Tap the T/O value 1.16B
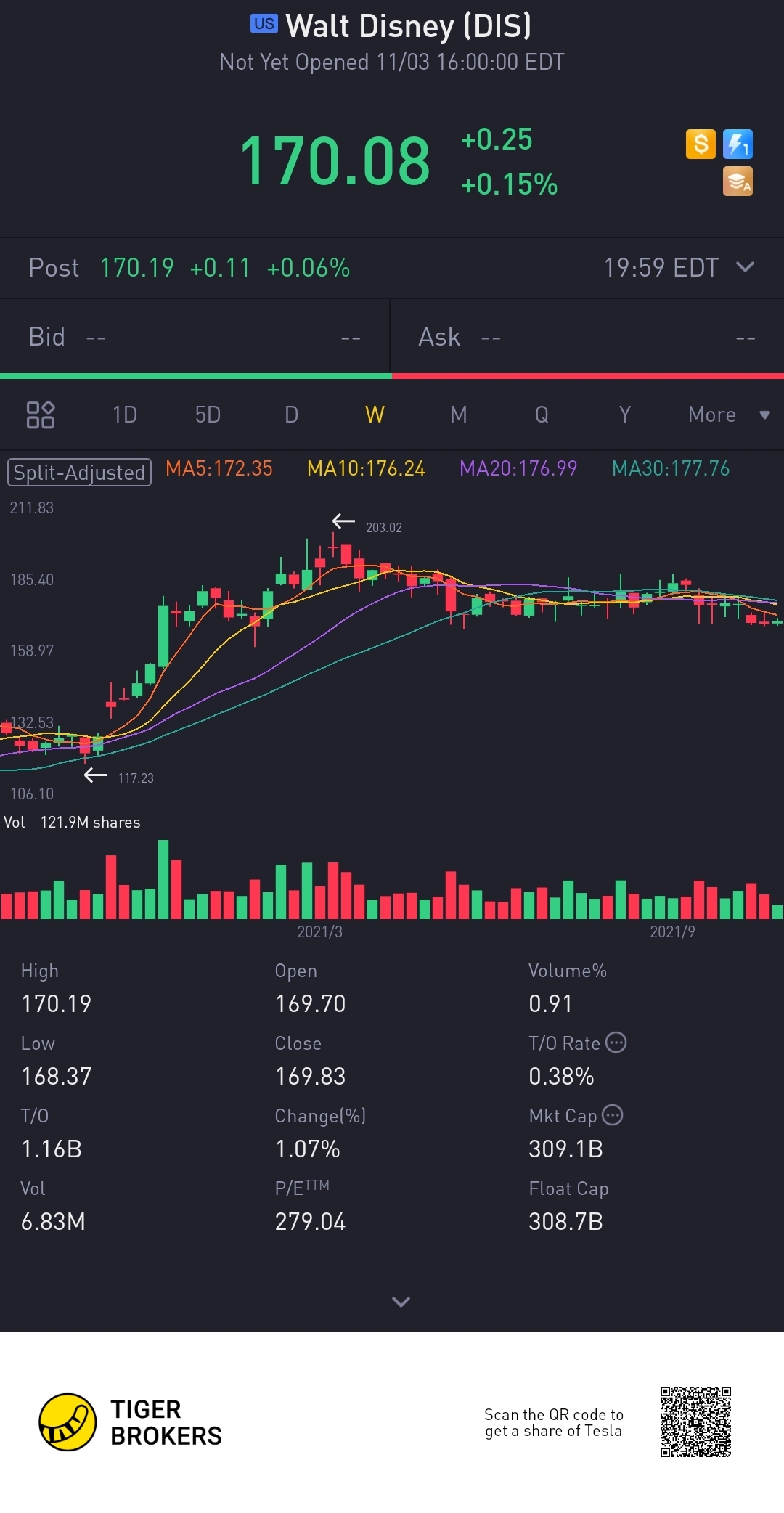The width and height of the screenshot is (784, 1513). pyautogui.click(x=52, y=1149)
